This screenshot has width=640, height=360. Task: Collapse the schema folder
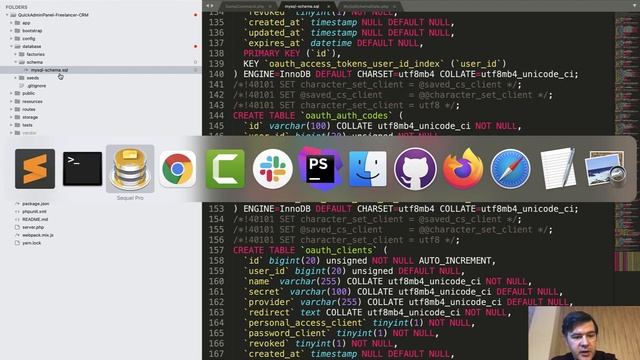point(16,62)
